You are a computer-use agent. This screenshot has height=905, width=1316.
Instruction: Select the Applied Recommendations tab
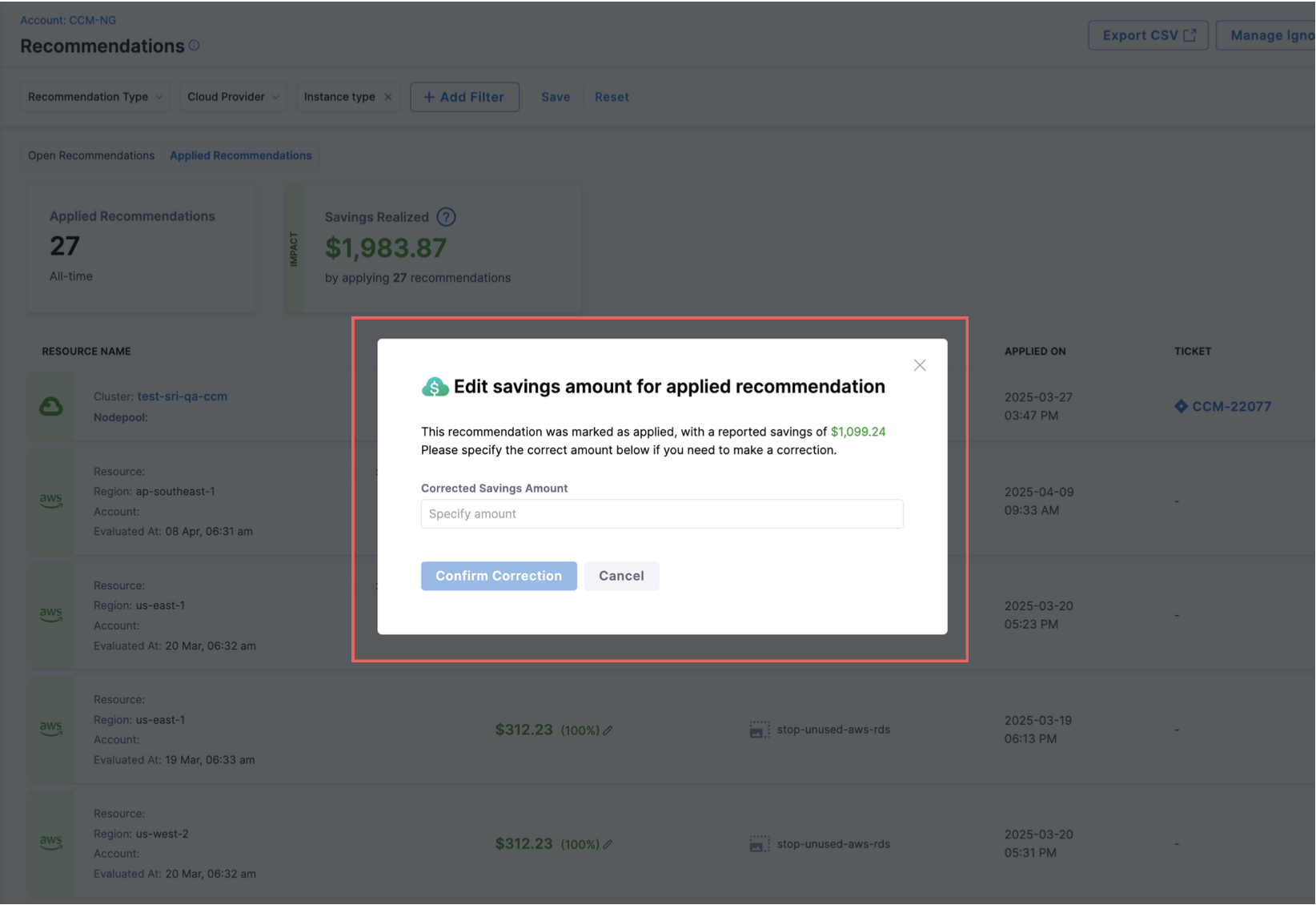click(241, 155)
